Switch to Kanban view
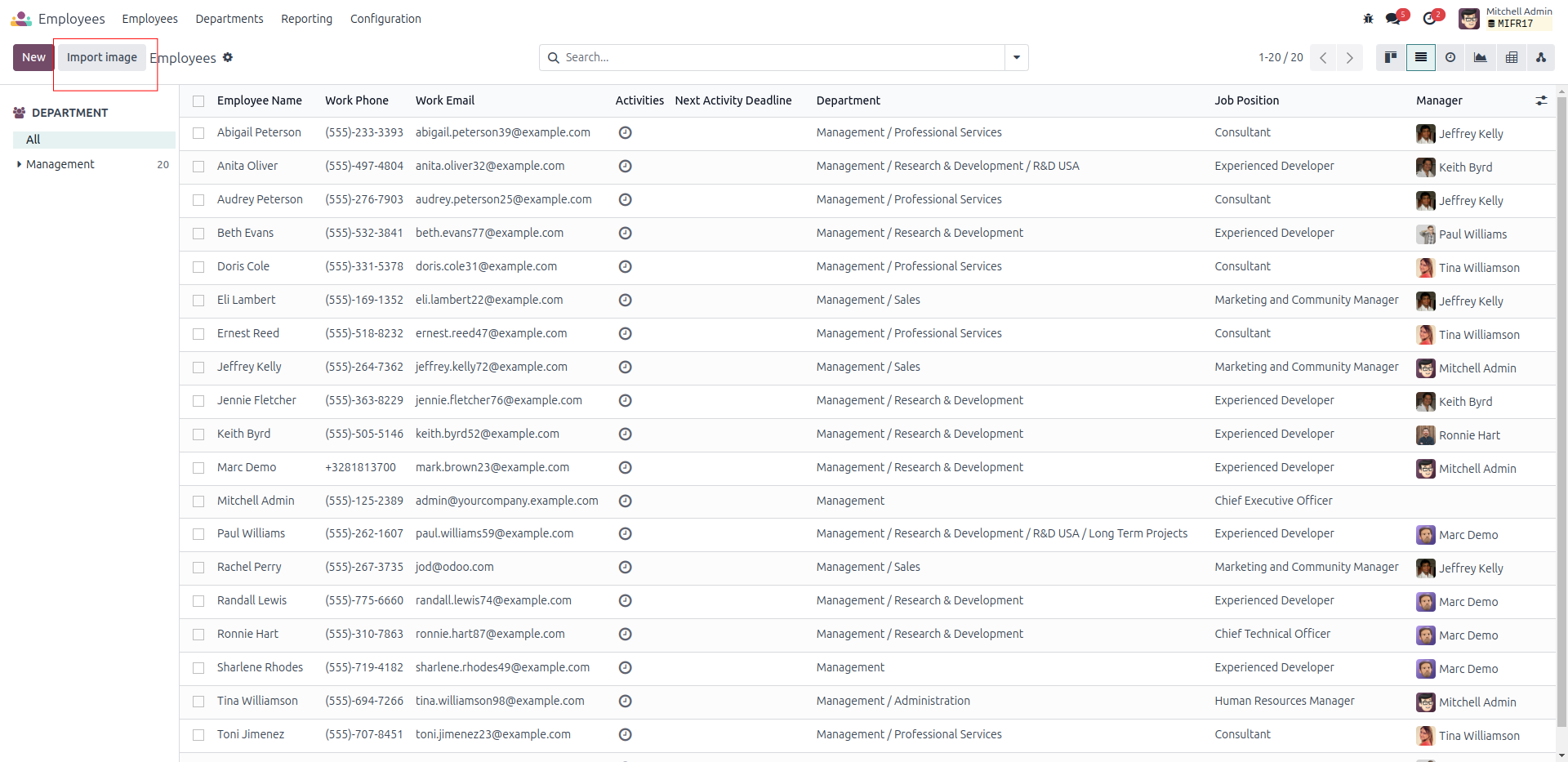Screen dimensions: 1568x762 1391,57
